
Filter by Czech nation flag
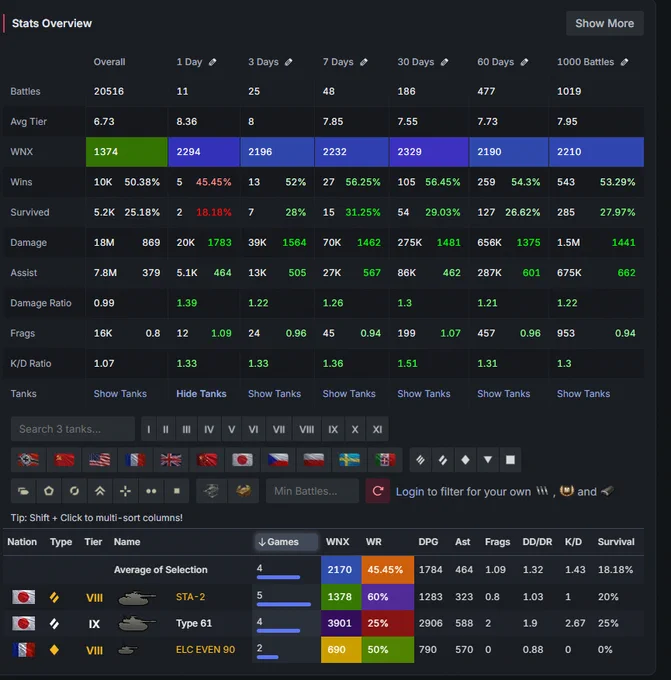click(x=278, y=460)
